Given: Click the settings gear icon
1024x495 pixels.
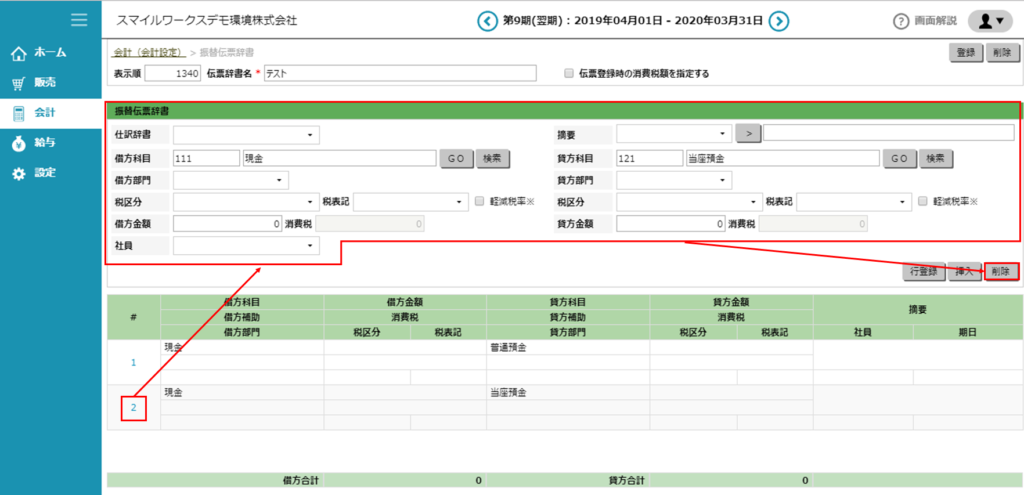Looking at the screenshot, I should 20,174.
